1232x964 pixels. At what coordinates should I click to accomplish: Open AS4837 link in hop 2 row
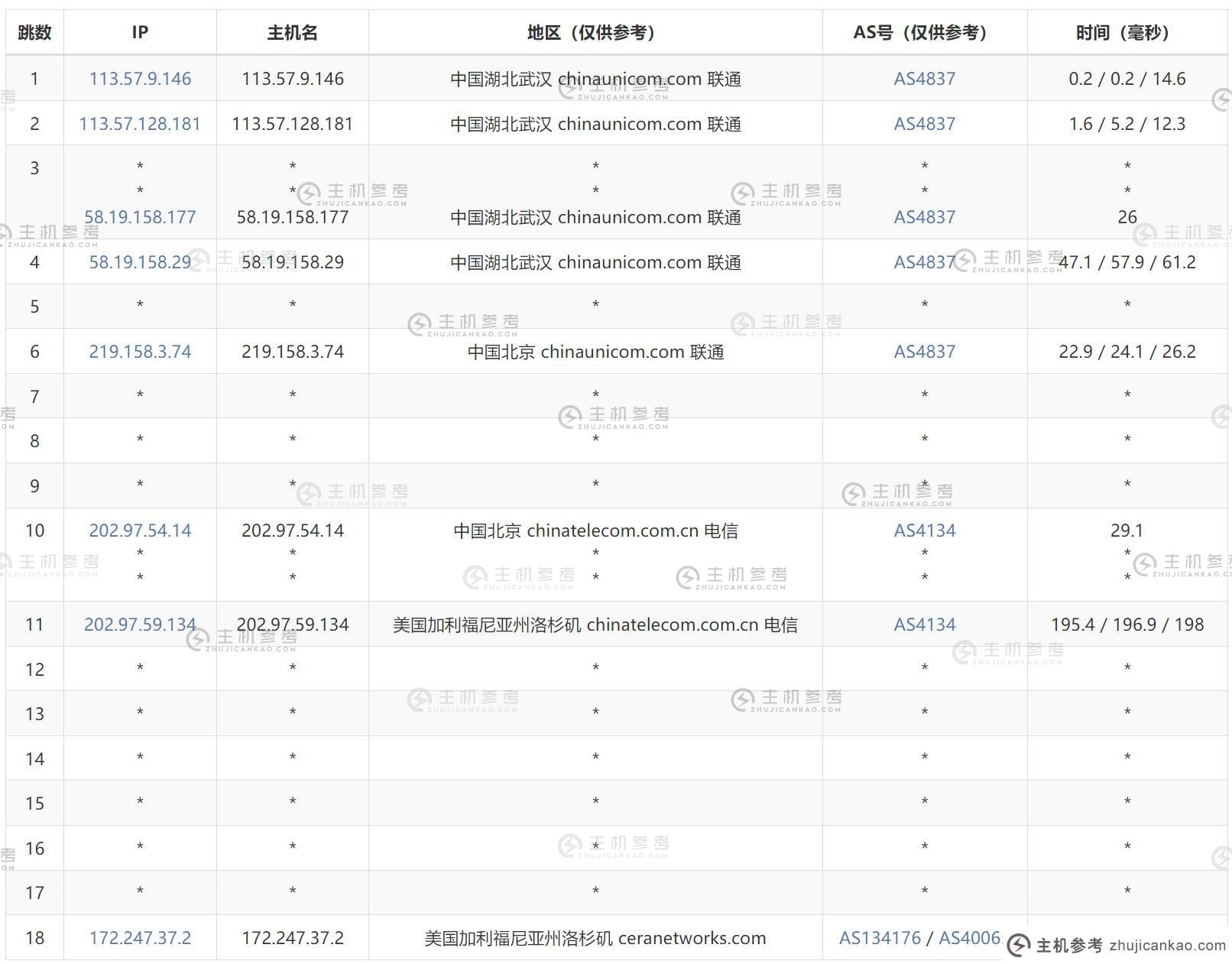pos(925,124)
